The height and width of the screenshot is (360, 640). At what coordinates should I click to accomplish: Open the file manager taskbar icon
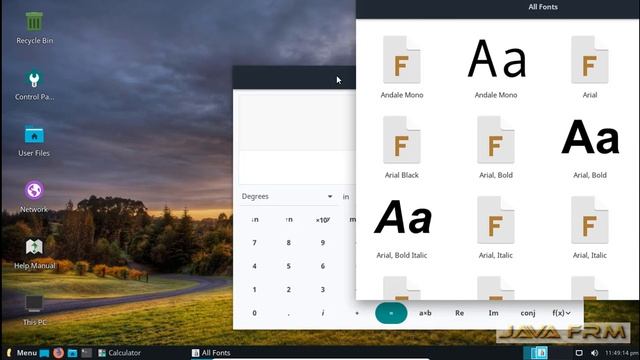(x=73, y=353)
